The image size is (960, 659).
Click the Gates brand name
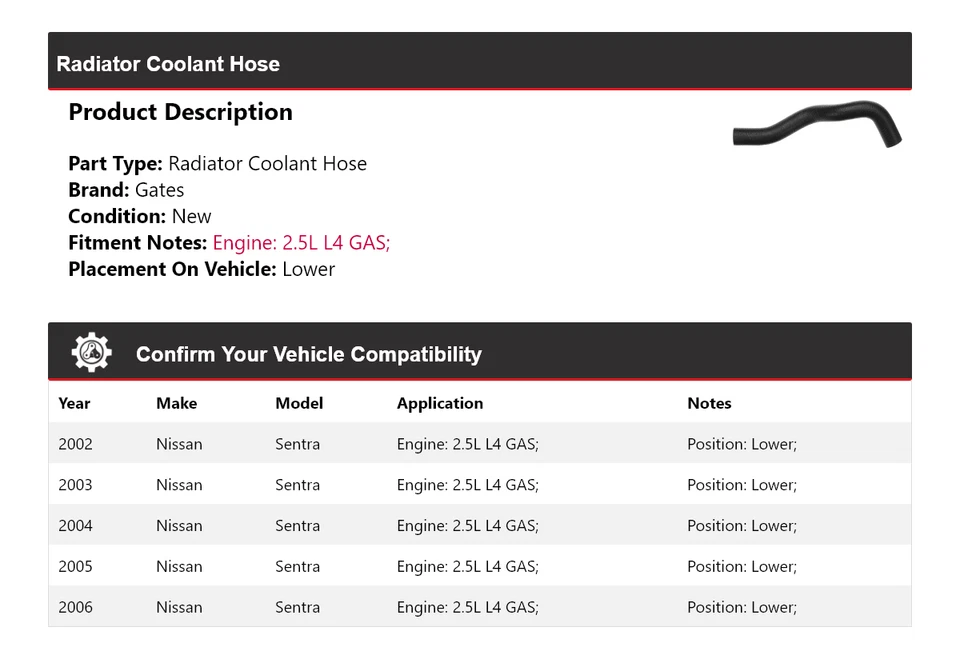tap(159, 190)
